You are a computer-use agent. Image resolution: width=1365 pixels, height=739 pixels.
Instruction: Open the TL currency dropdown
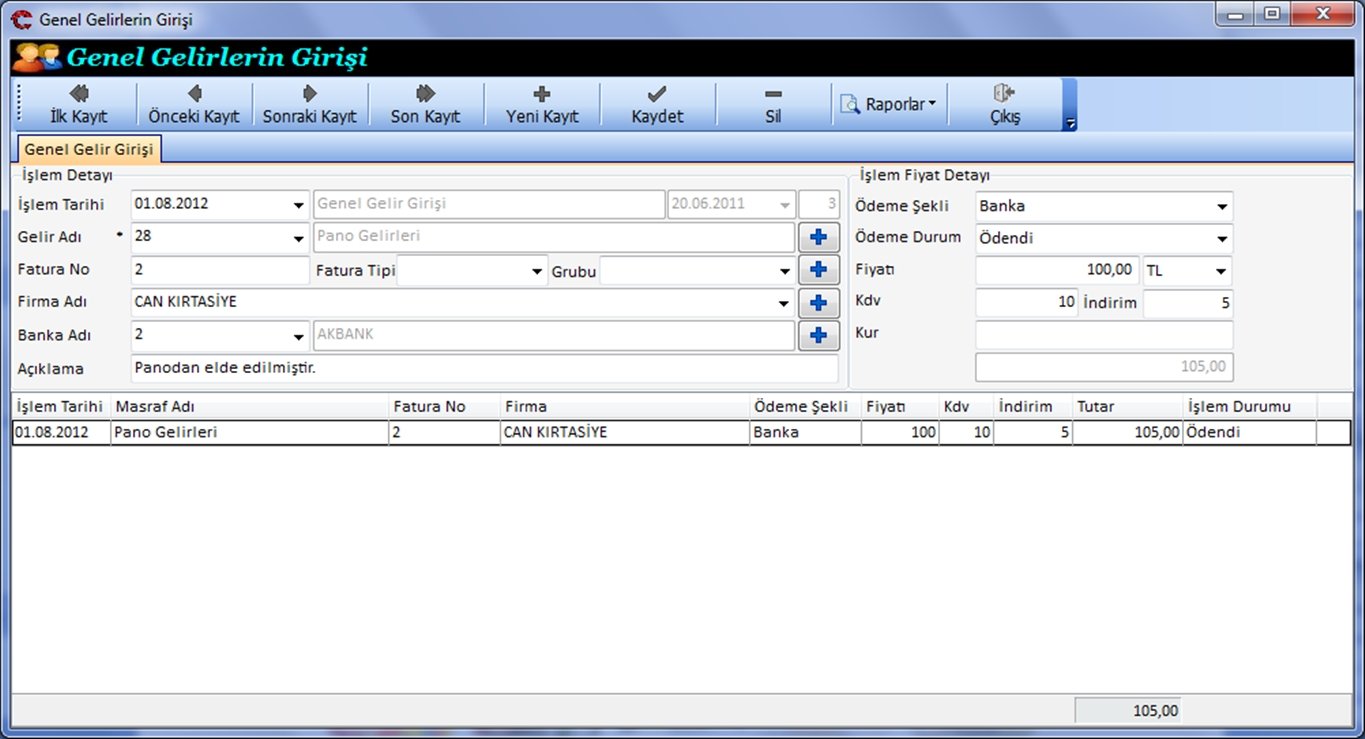(1220, 271)
